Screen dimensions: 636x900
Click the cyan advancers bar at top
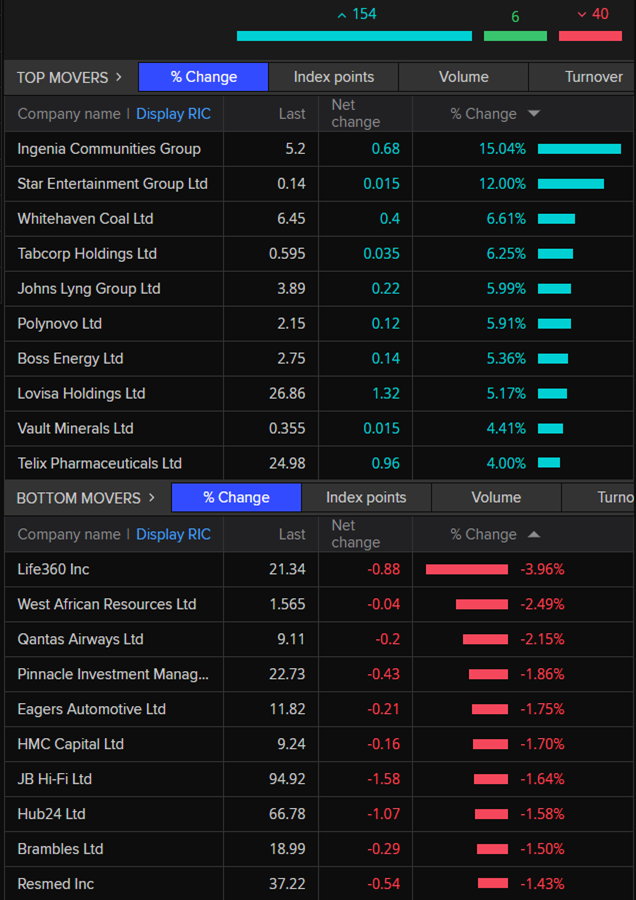354,36
